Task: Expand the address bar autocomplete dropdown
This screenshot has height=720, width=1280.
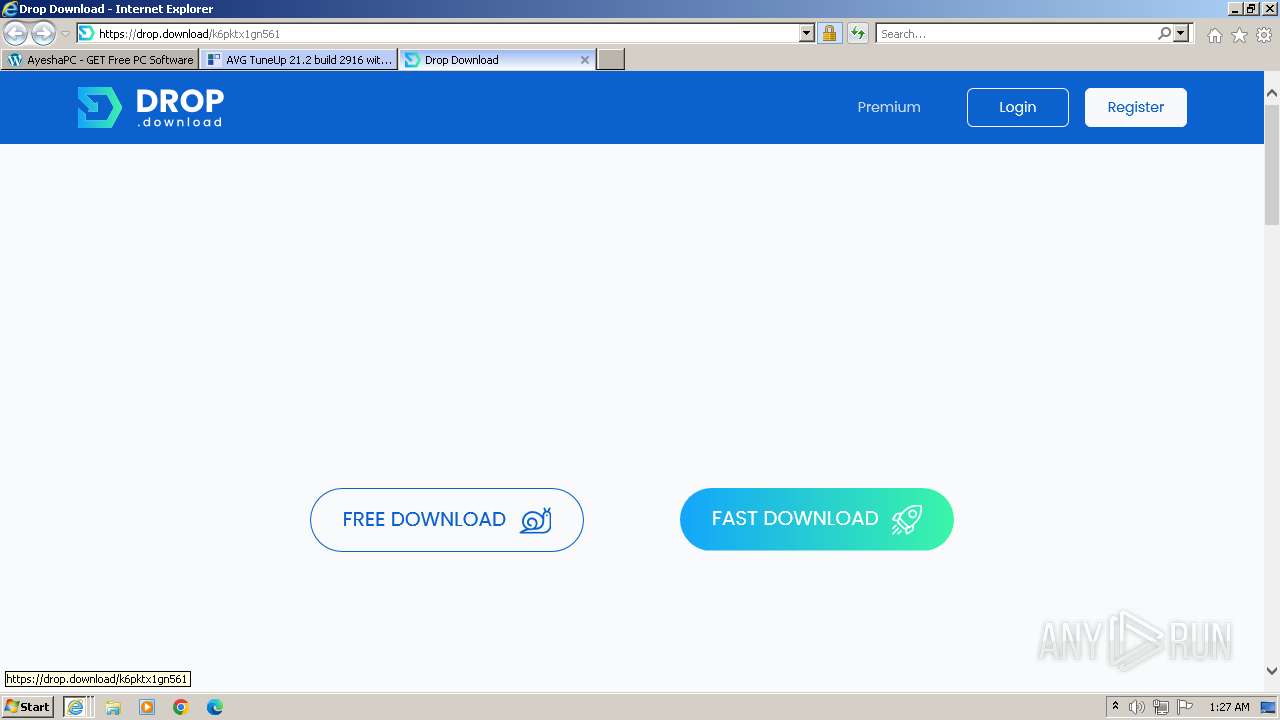Action: click(x=806, y=33)
